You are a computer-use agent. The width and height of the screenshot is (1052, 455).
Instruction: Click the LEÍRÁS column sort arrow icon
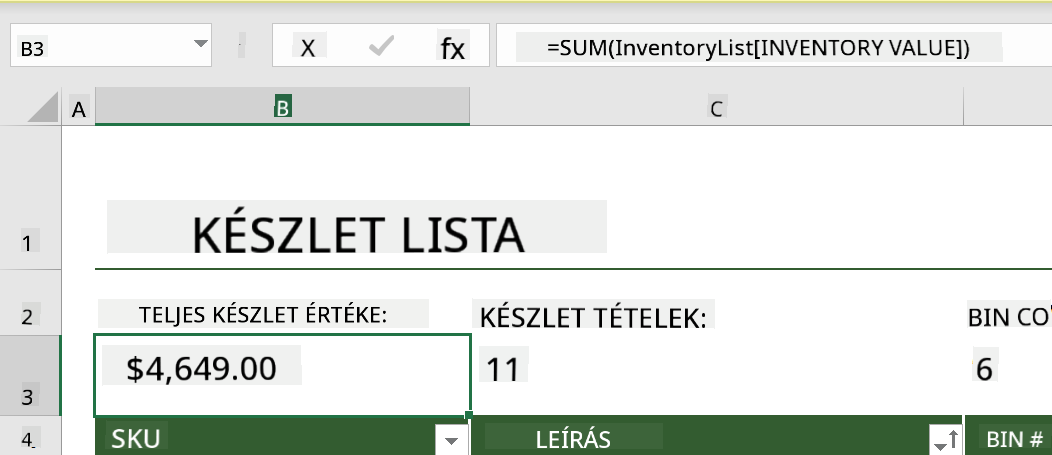(947, 440)
